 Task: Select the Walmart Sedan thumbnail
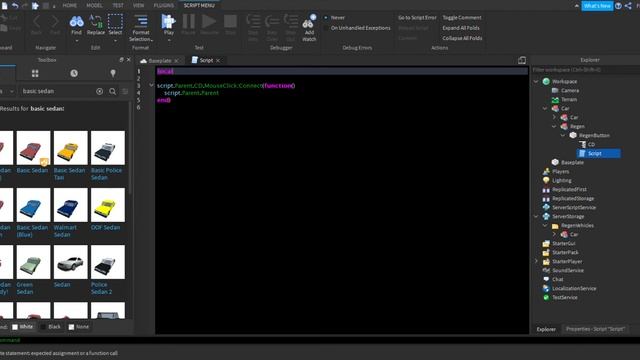click(71, 205)
